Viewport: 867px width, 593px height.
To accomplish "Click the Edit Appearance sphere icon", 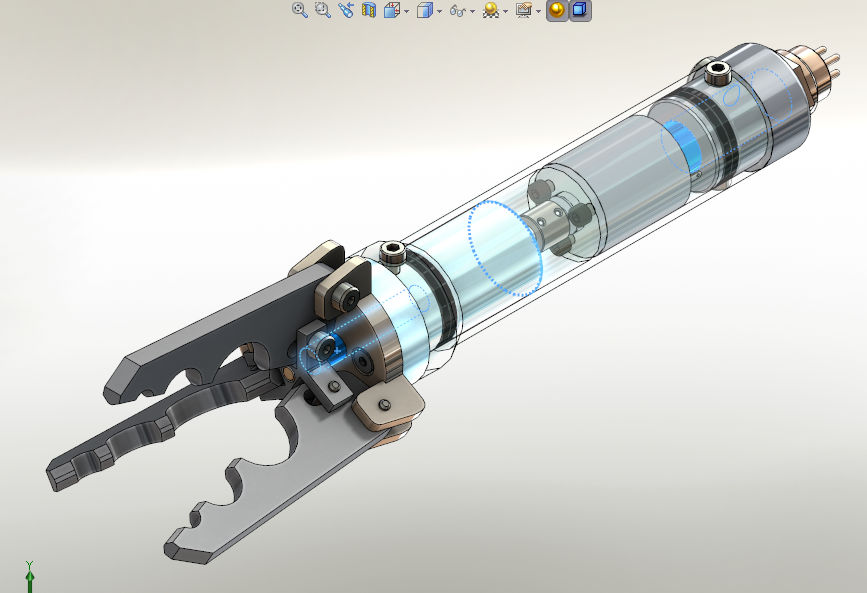I will pos(490,10).
